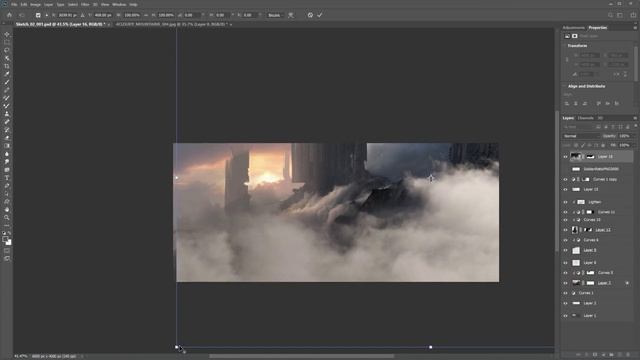Open the workspace switcher icon

[x=620, y=15]
